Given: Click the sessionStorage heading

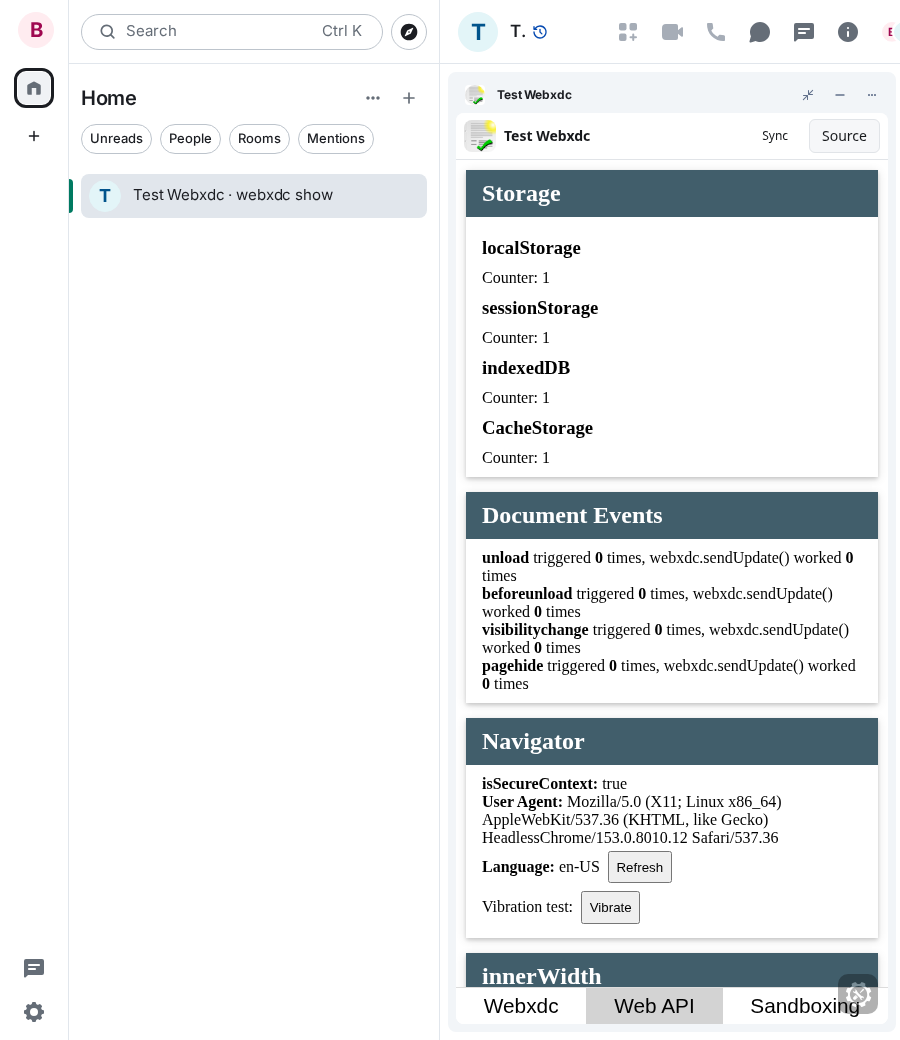Looking at the screenshot, I should tap(540, 308).
